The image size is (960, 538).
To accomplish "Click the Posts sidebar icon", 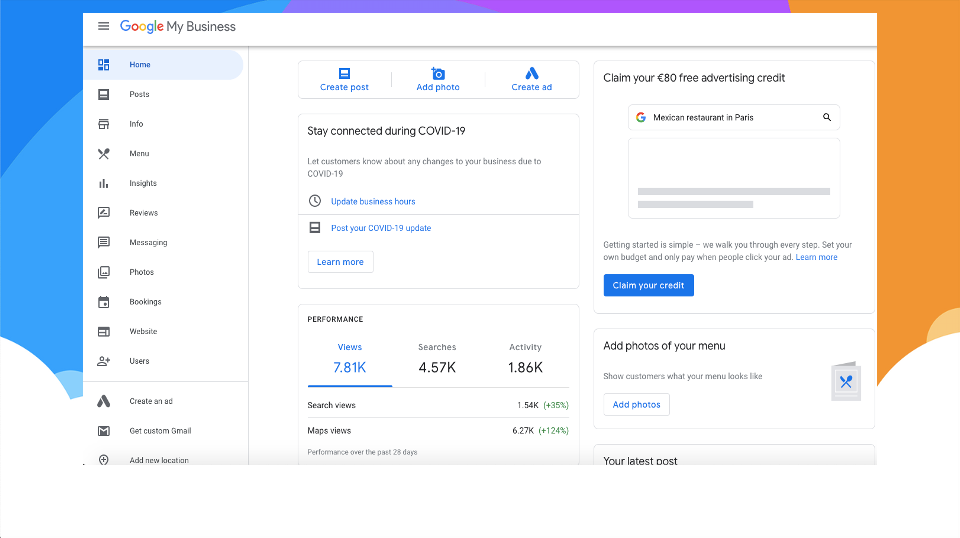I will coord(103,94).
